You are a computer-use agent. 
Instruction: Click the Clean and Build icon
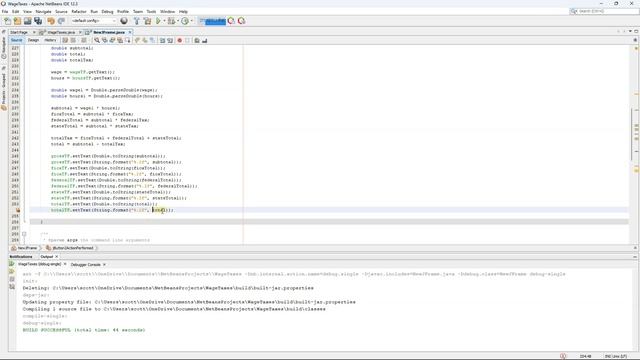tap(147, 21)
